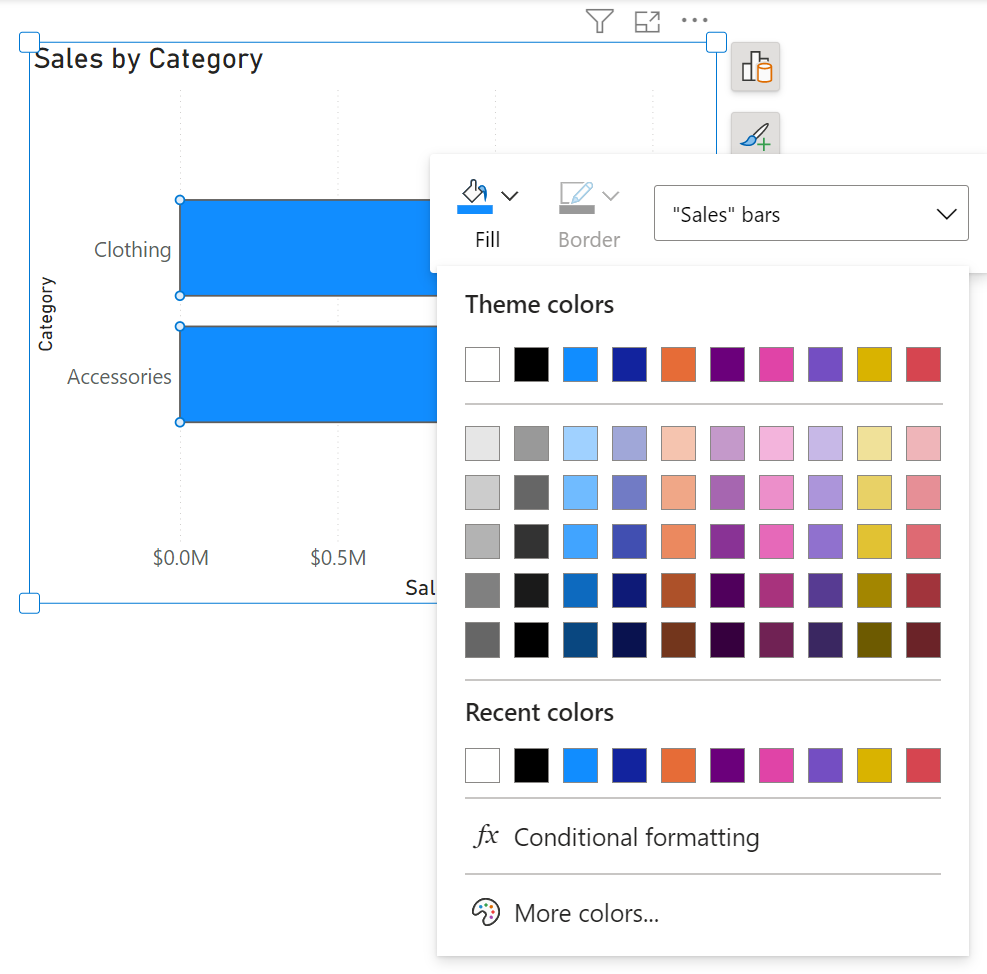Select white in Recent colors
The height and width of the screenshot is (974, 987).
tap(482, 765)
